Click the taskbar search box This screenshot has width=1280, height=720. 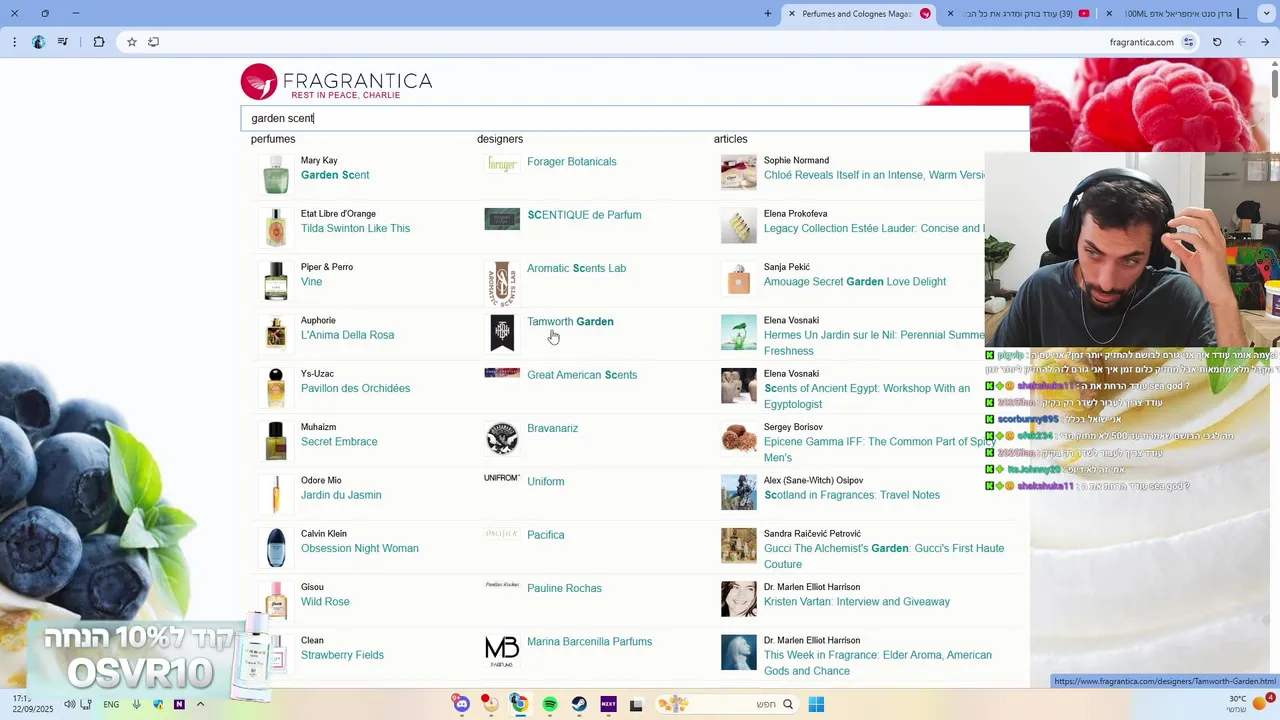click(x=727, y=704)
